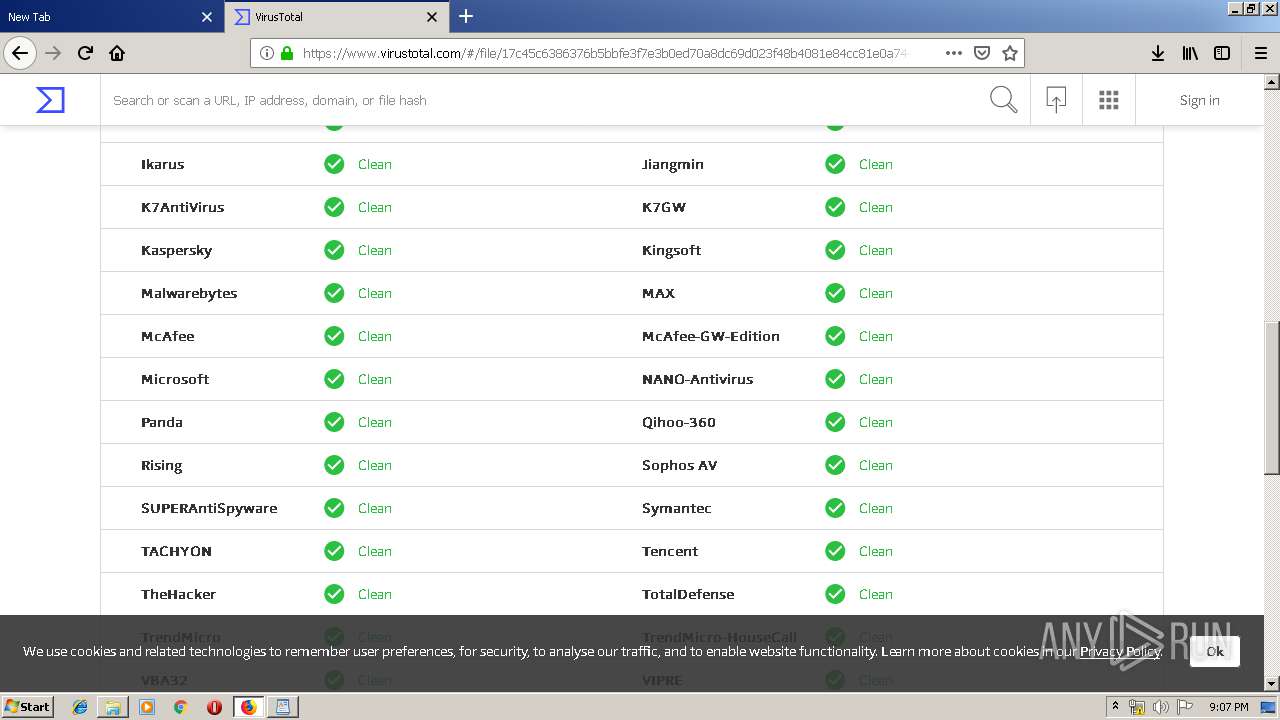Click the Qihoo-360 green check icon

tap(835, 422)
